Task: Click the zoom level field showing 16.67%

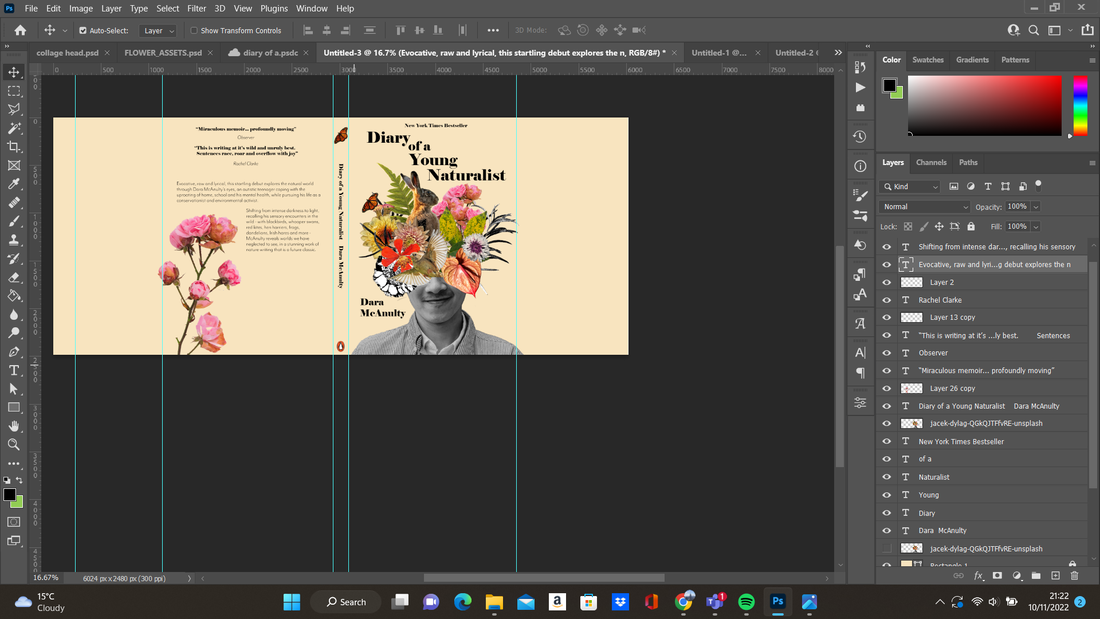Action: pos(46,578)
